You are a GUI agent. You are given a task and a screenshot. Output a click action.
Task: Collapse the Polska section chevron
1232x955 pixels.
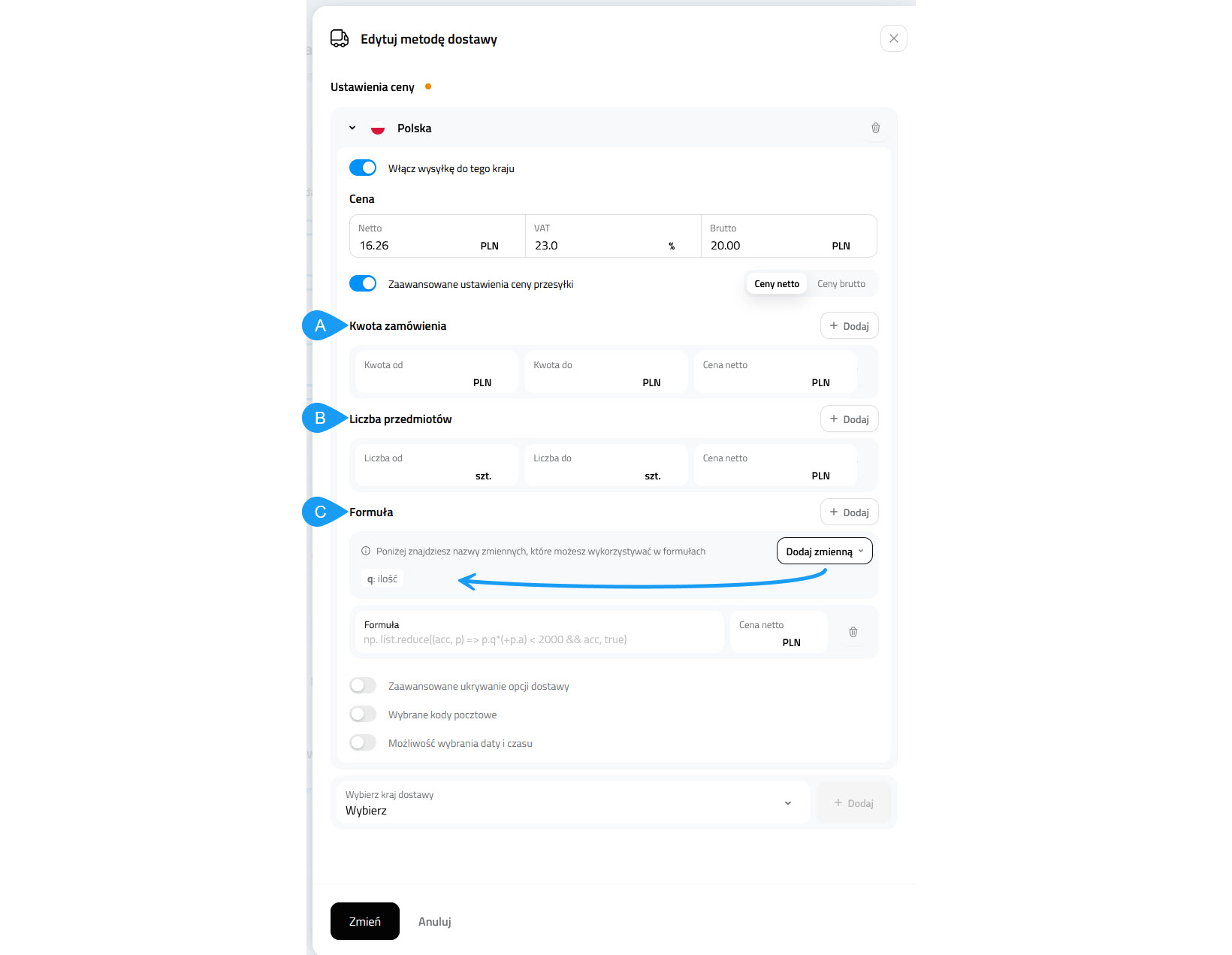pos(352,128)
